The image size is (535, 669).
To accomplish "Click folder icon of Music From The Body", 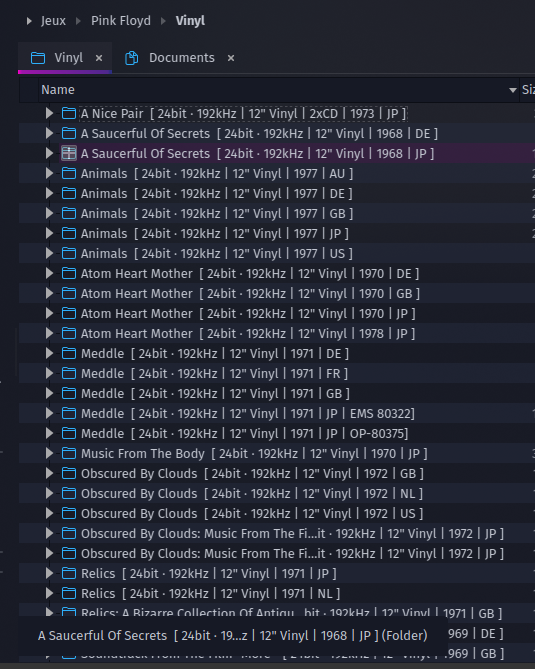I will pos(69,454).
